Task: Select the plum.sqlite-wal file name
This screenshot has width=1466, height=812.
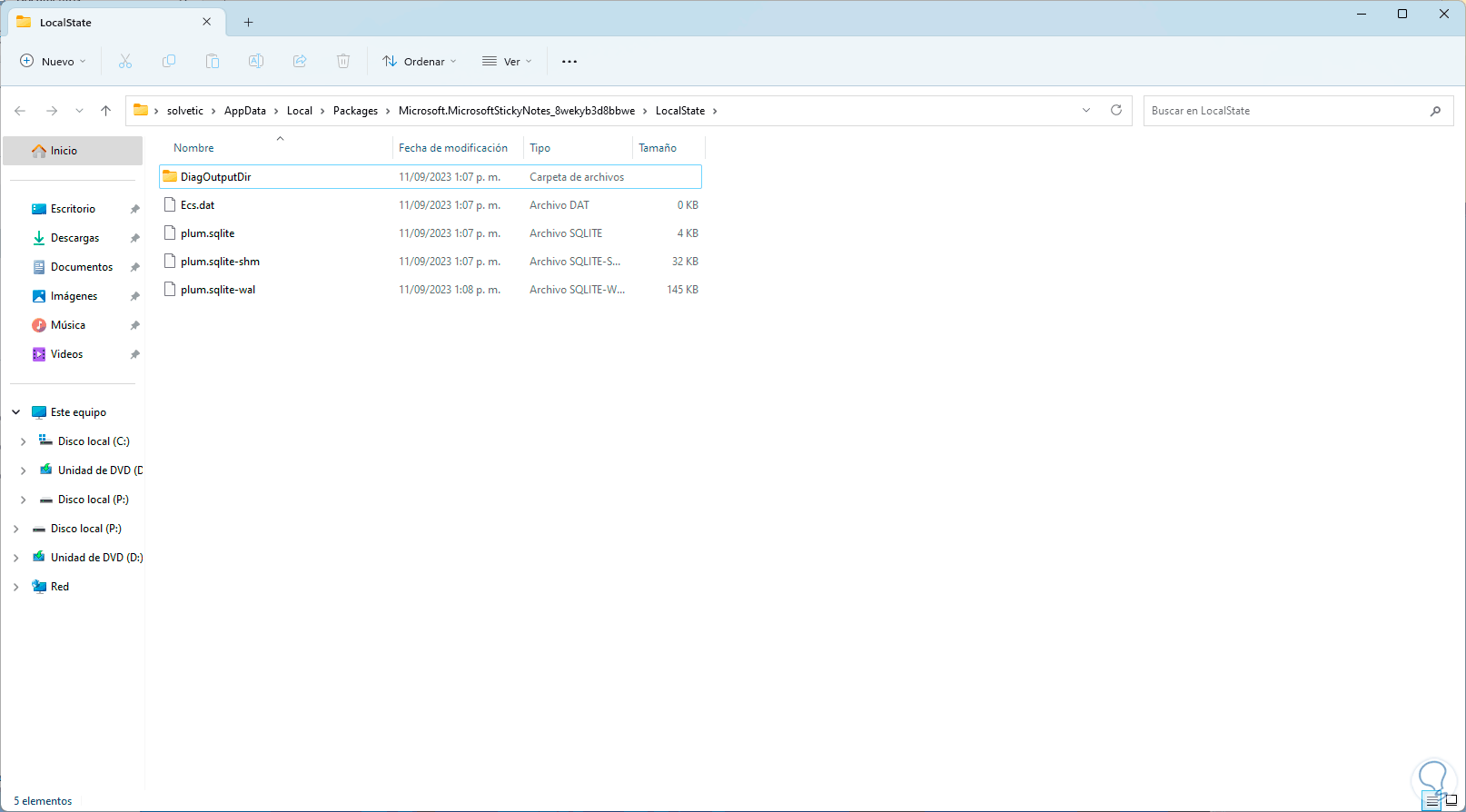Action: tap(218, 290)
